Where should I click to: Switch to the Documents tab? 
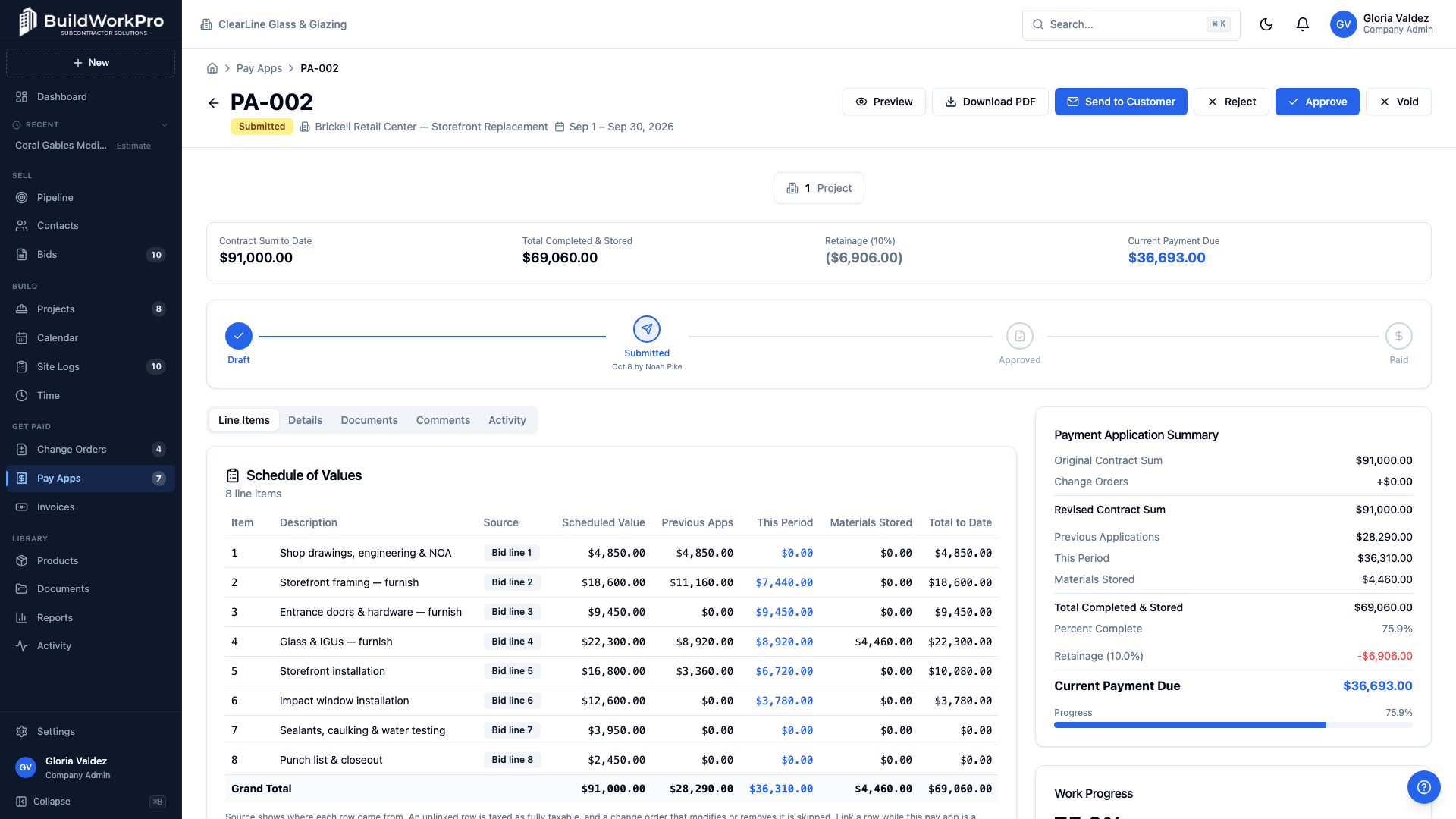coord(369,420)
